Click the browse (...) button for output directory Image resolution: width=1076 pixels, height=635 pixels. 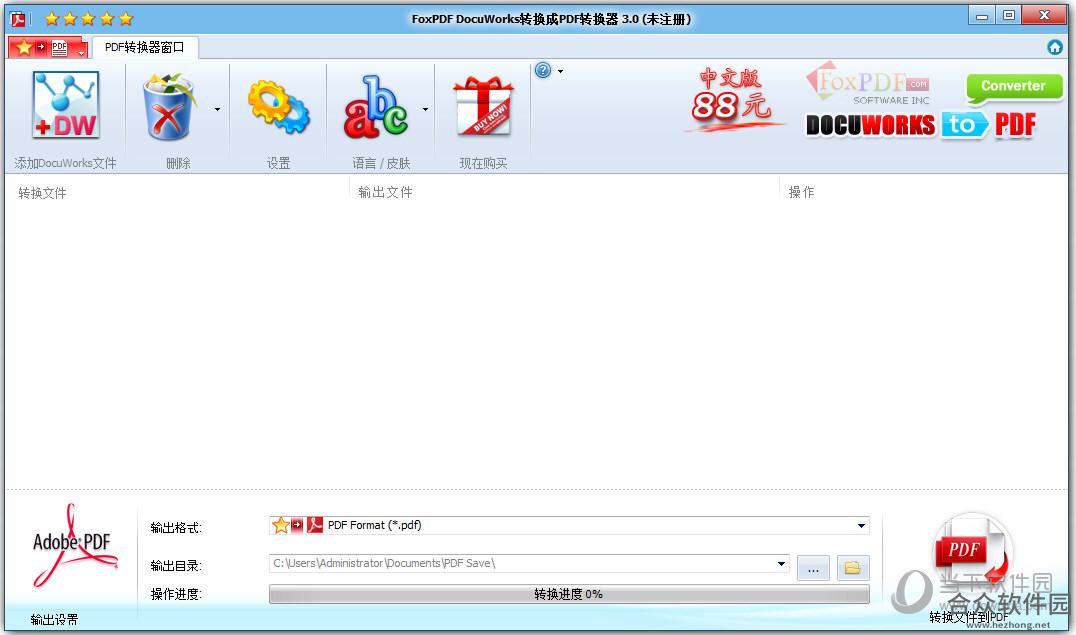(x=813, y=568)
